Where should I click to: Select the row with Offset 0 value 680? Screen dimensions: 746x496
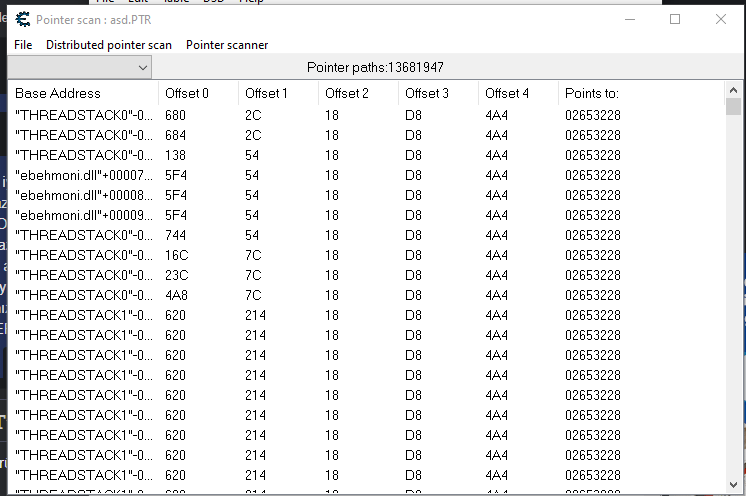coord(366,115)
